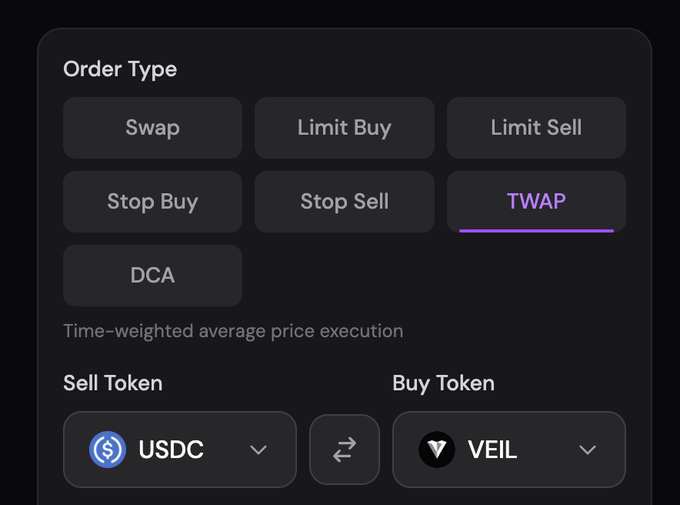680x505 pixels.
Task: Click the VEIL token logo
Action: pos(437,450)
